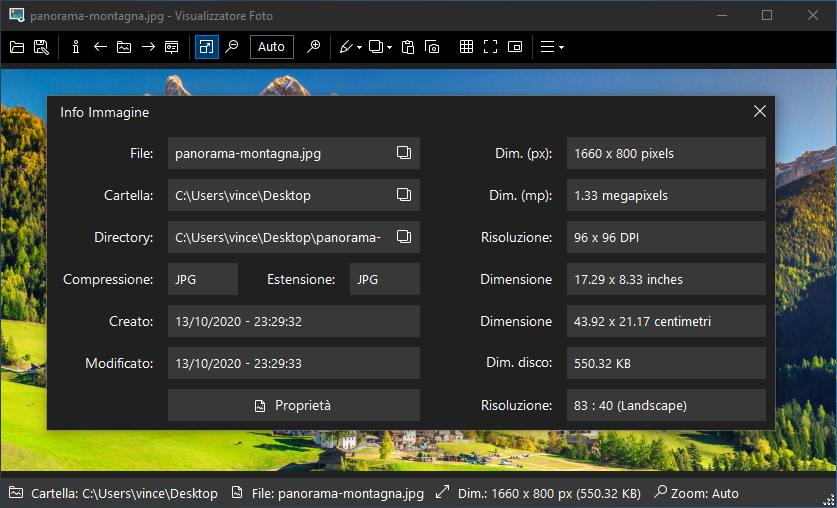Image resolution: width=837 pixels, height=508 pixels.
Task: Maximize the Visualizzatore Foto window
Action: point(767,15)
